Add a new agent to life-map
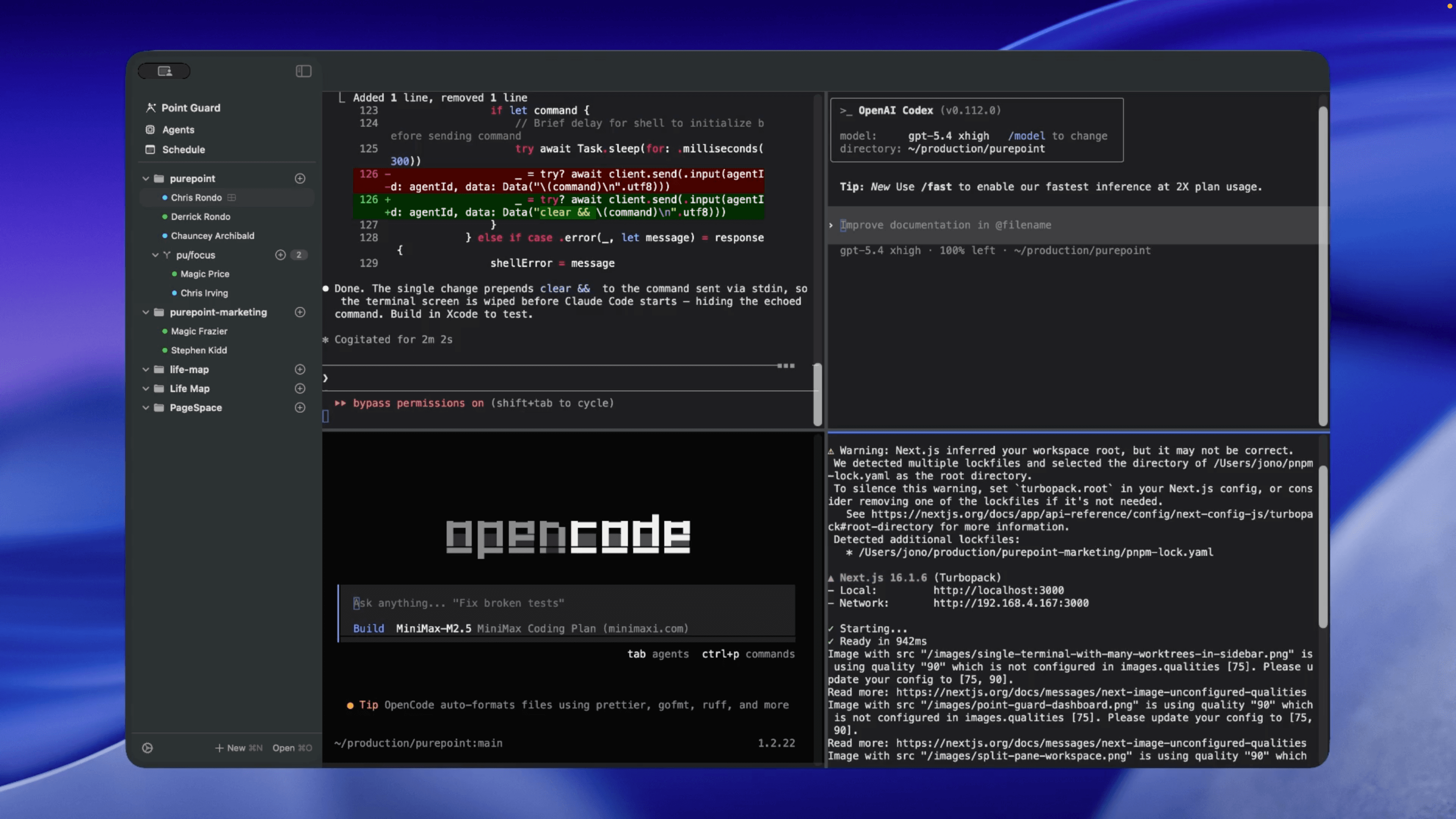The width and height of the screenshot is (1456, 819). click(x=300, y=369)
